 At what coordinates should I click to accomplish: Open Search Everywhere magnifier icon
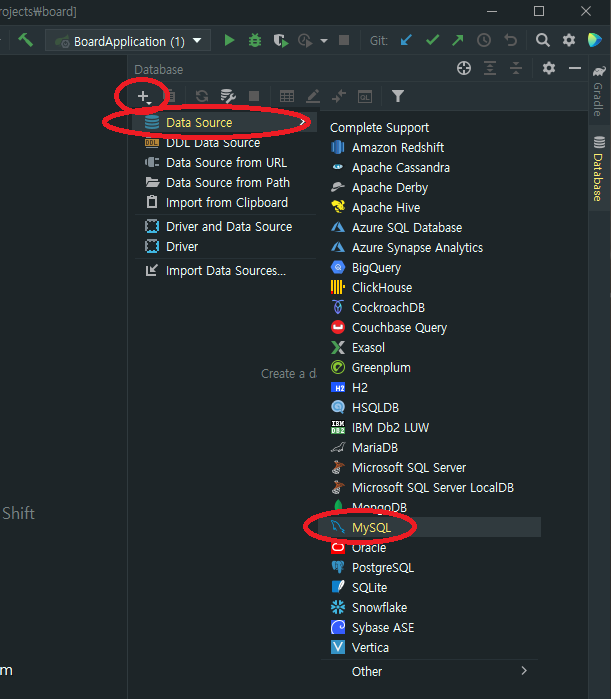click(542, 41)
